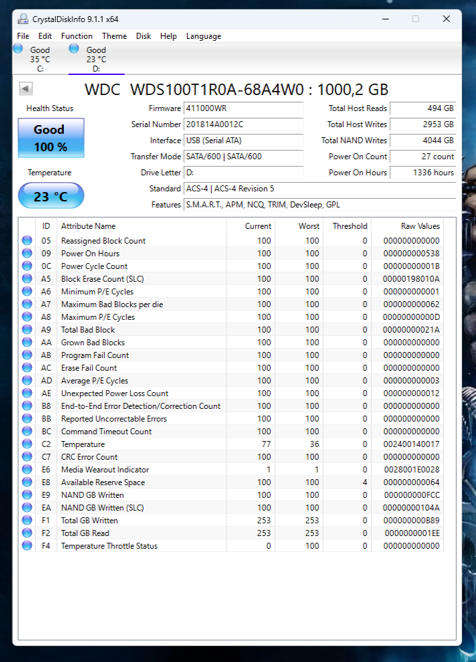
Task: Click the Threshold column header
Action: coord(350,226)
